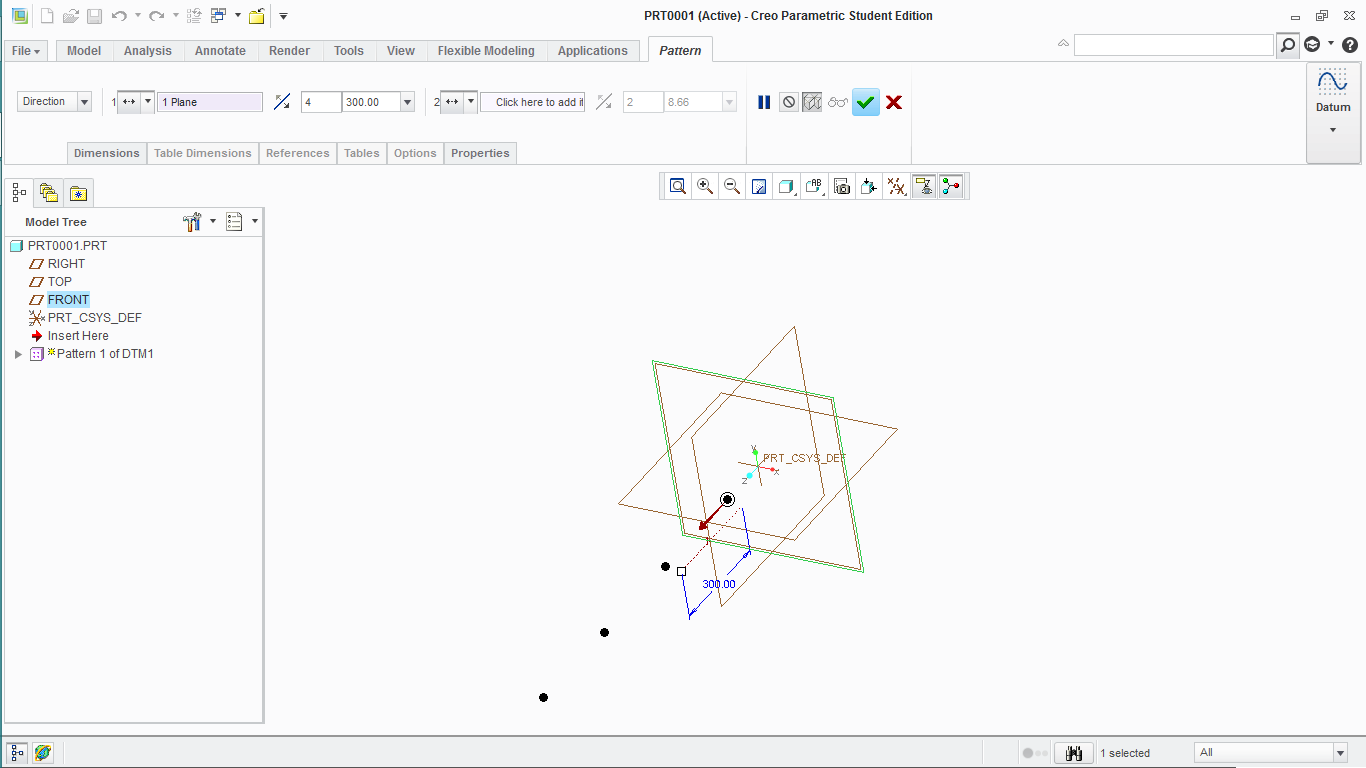Screen dimensions: 1366x768
Task: Click the View Manager camera icon
Action: pos(842,186)
